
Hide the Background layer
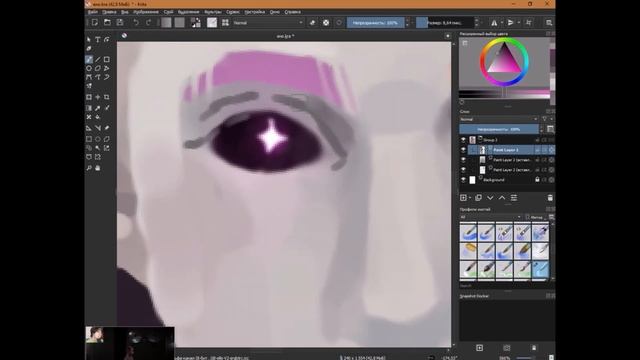463,180
